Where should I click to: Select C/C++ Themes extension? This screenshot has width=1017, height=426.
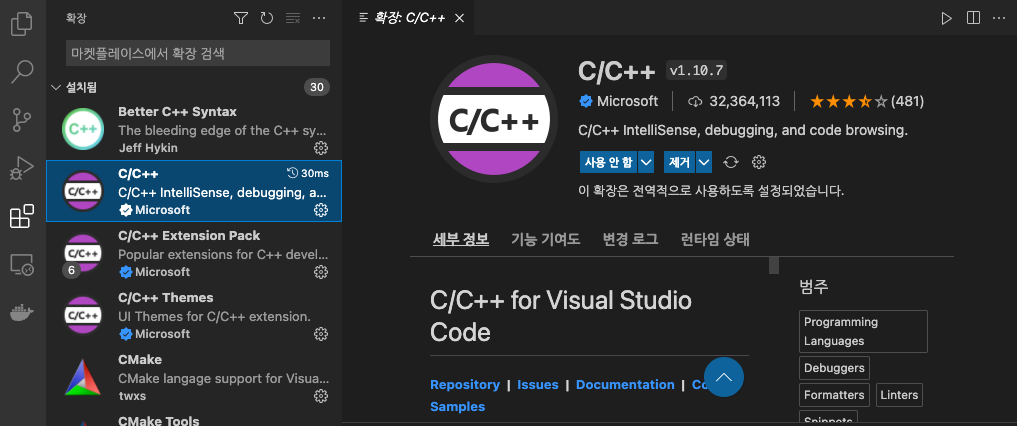tap(194, 315)
